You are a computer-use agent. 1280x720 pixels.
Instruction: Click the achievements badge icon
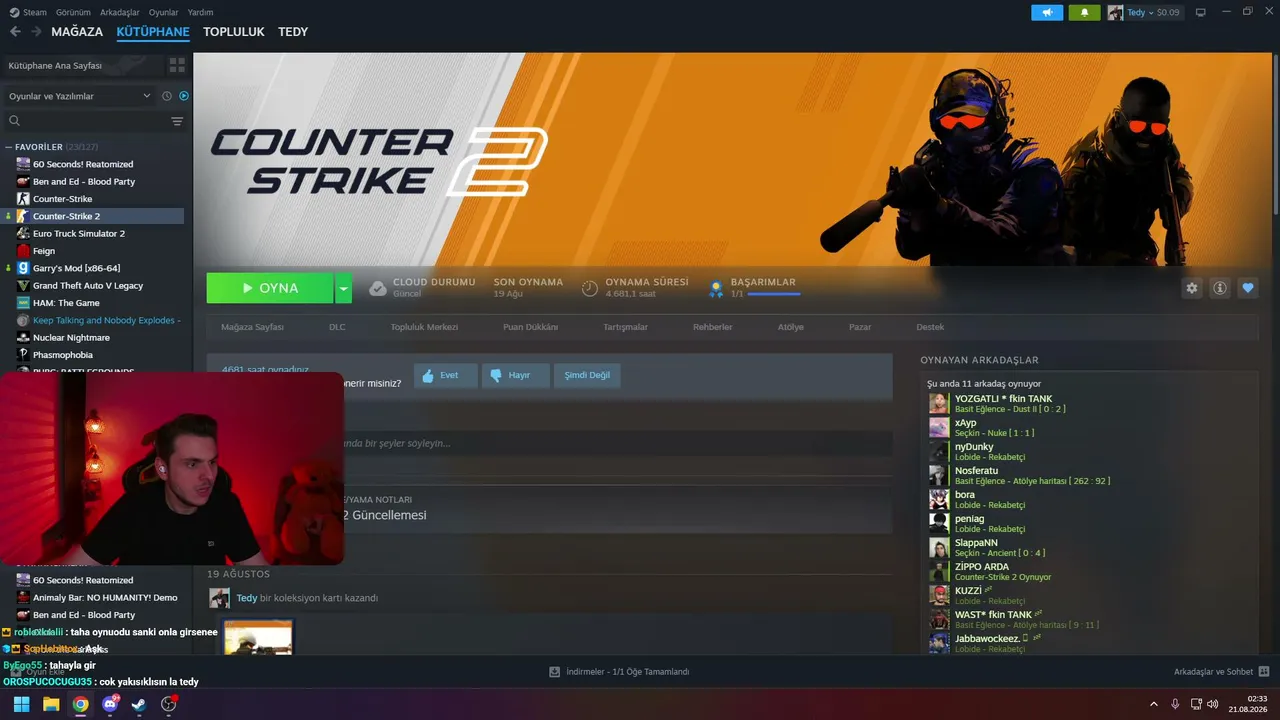(716, 289)
